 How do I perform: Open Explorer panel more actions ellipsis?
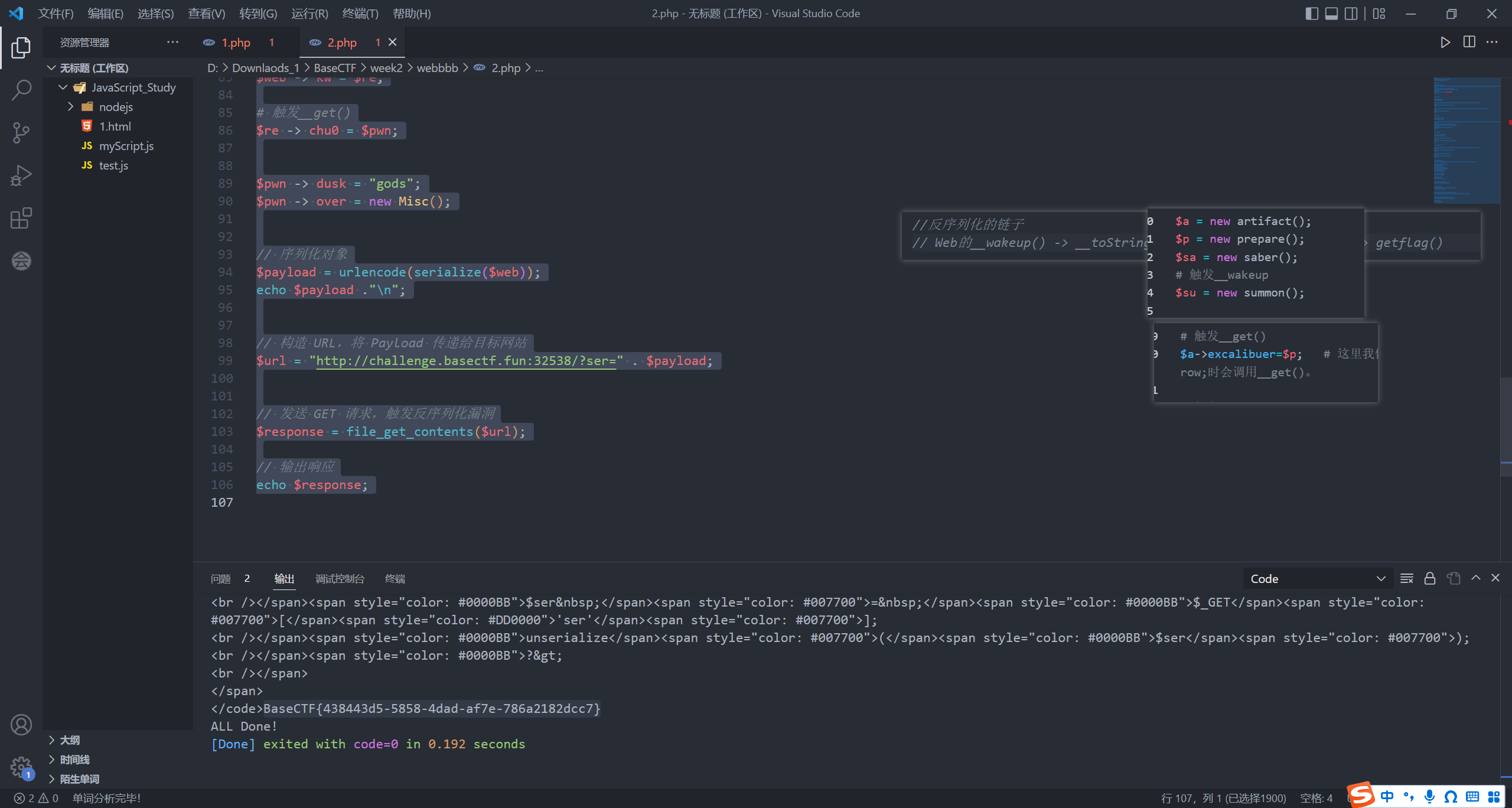click(172, 43)
